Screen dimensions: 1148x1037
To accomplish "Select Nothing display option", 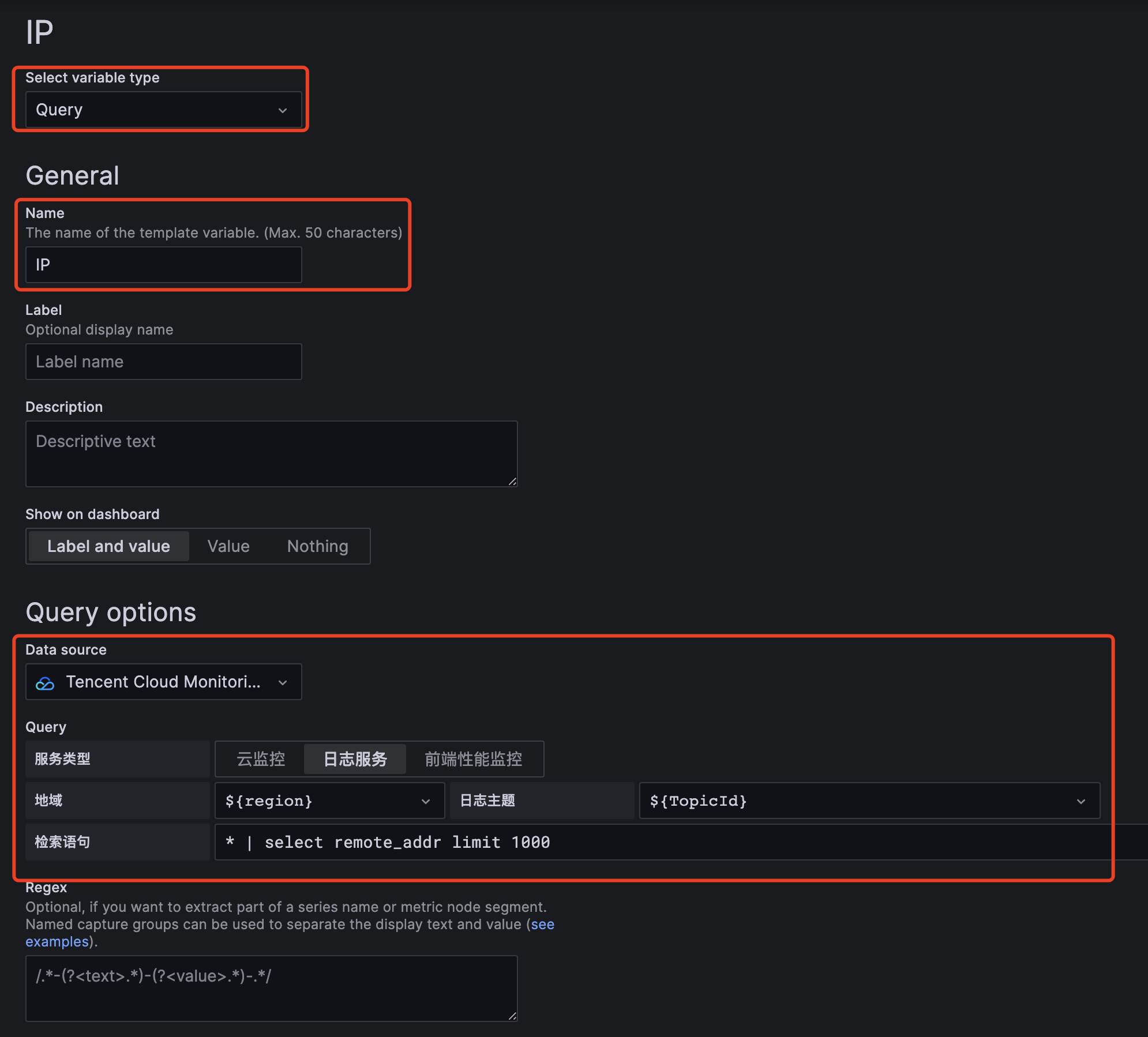I will 318,546.
